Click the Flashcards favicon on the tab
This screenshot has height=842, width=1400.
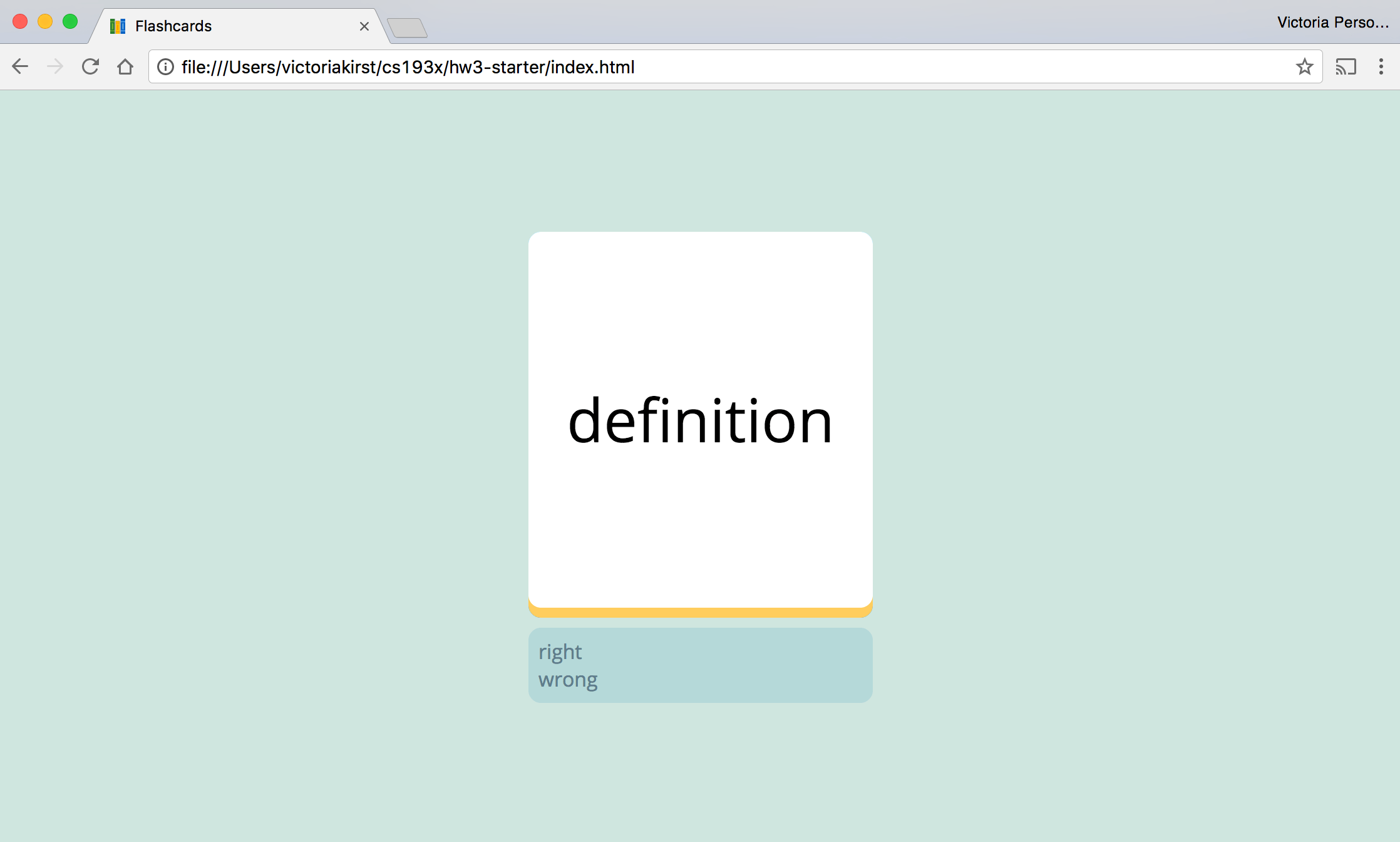point(116,26)
